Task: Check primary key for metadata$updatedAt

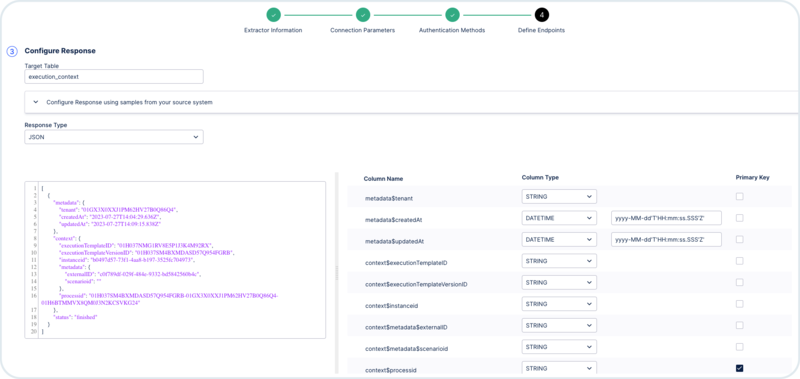Action: tap(739, 239)
